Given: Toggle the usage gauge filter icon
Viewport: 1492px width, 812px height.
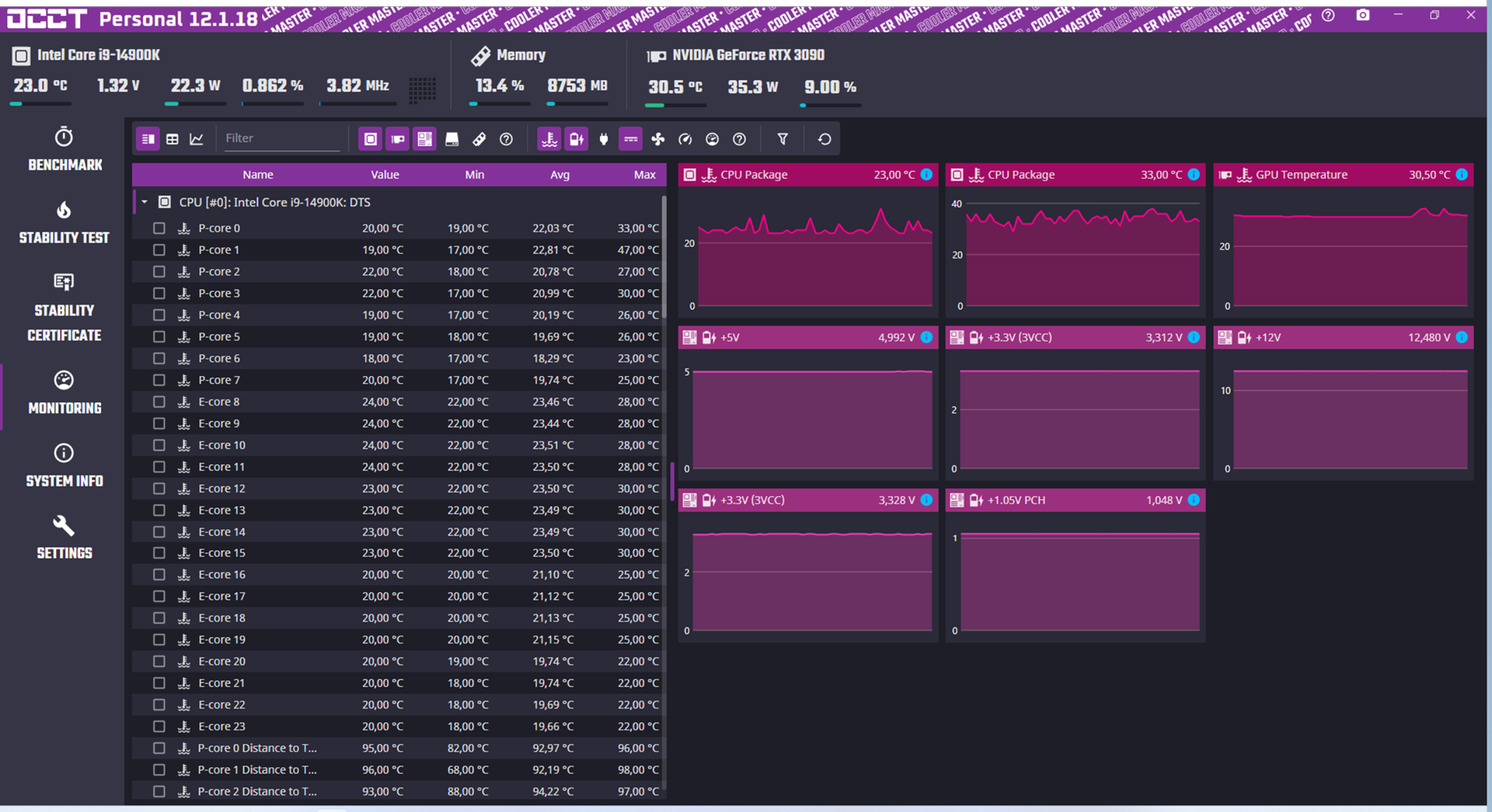Looking at the screenshot, I should [x=712, y=139].
